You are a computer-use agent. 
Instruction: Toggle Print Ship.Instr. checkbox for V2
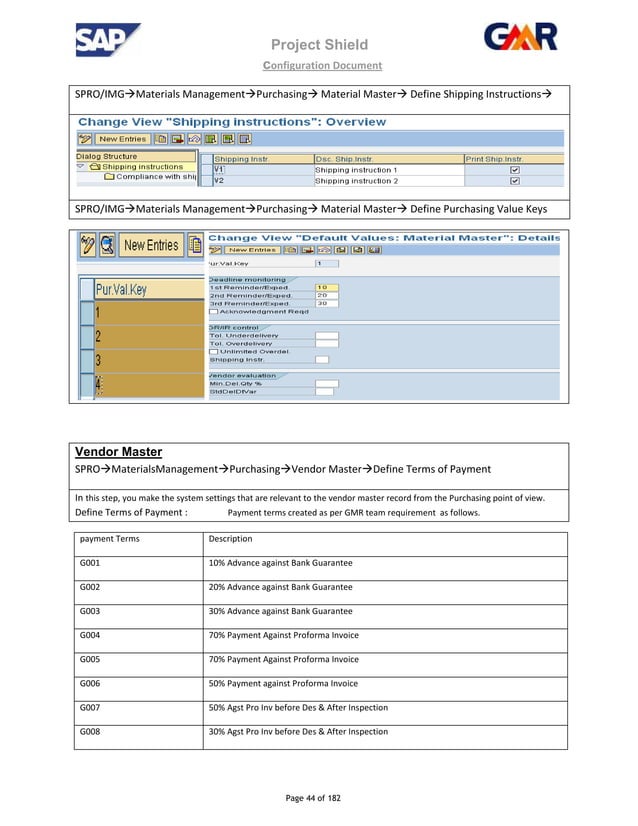click(515, 181)
